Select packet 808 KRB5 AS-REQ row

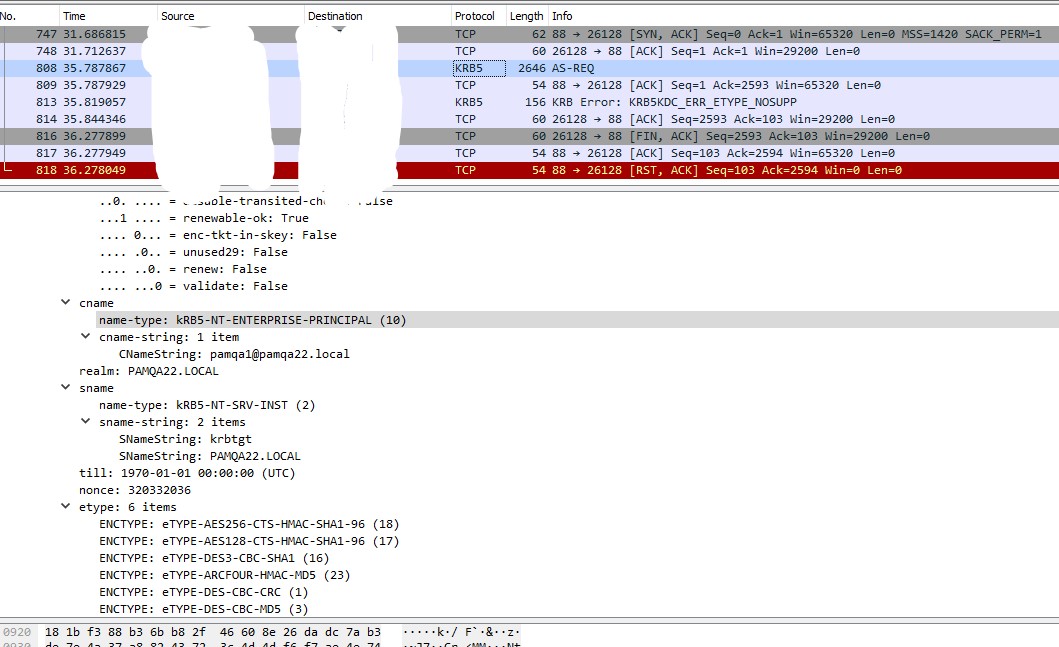530,68
